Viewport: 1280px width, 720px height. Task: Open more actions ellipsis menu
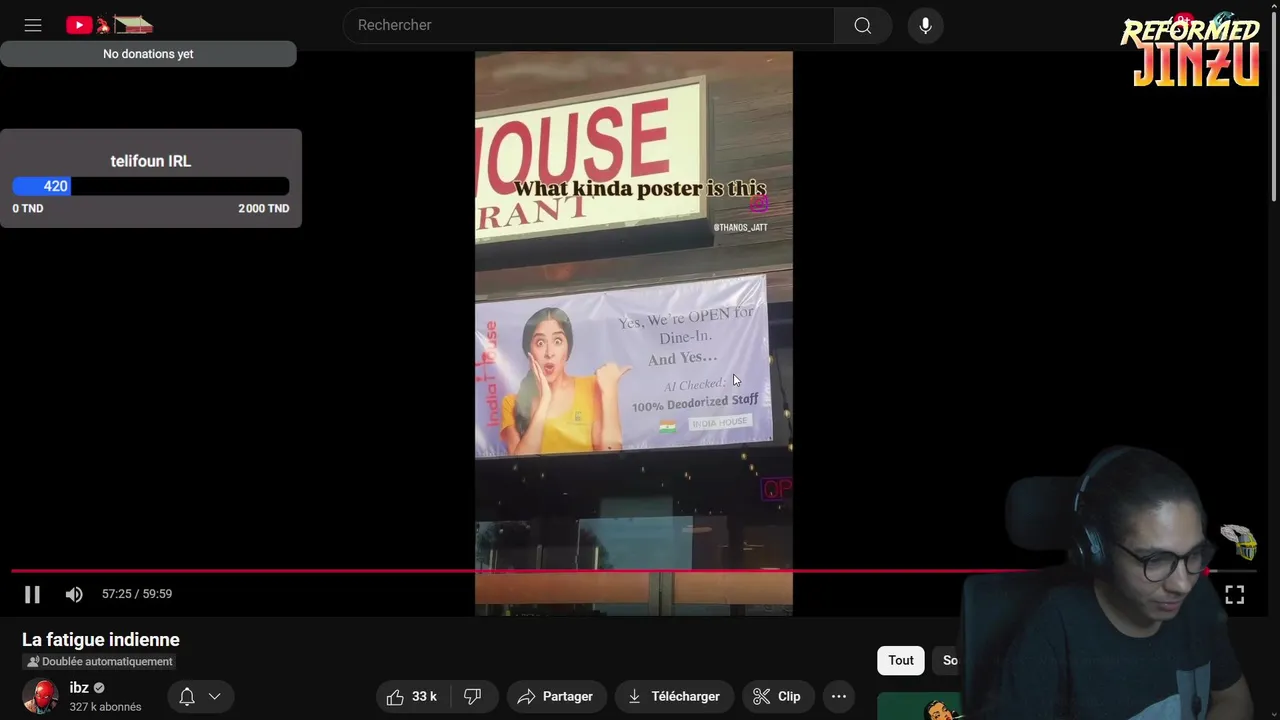839,696
